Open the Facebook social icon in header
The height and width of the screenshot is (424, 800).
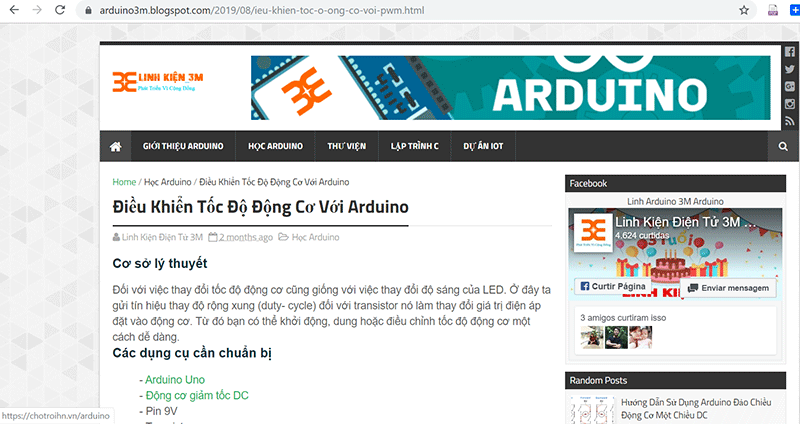[790, 52]
